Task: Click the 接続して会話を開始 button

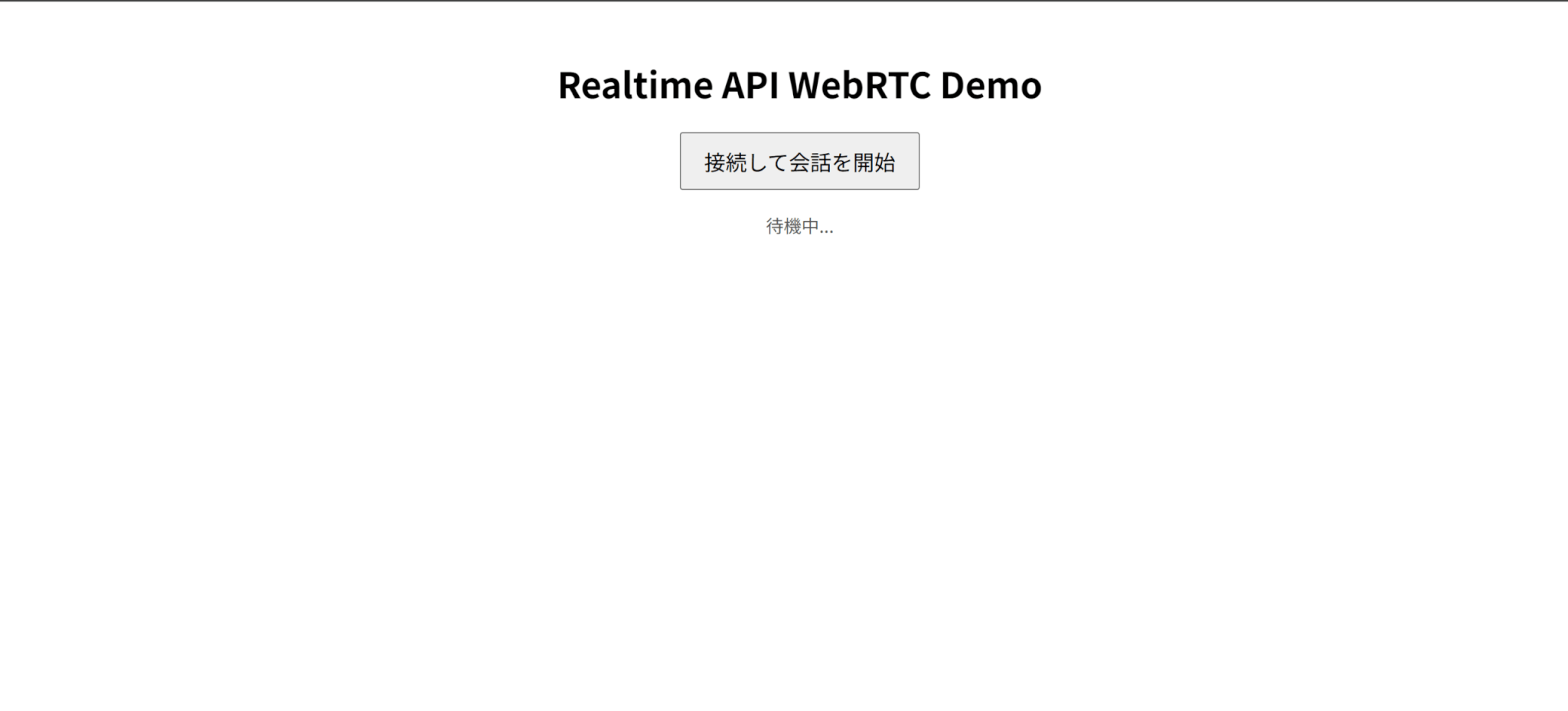Action: 799,161
